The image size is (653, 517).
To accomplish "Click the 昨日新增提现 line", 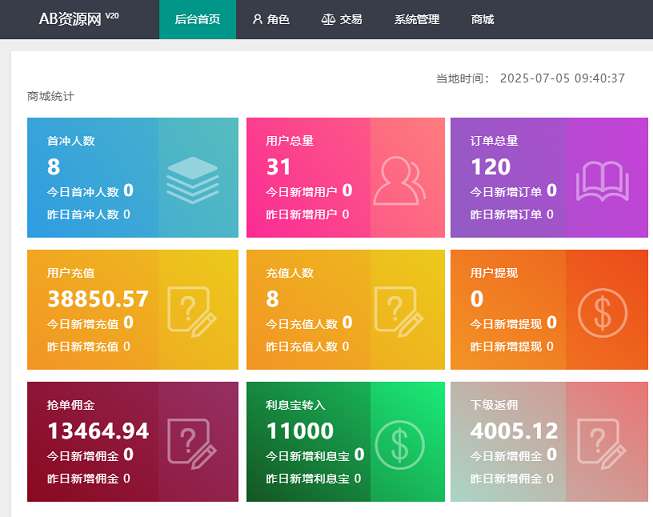I will click(512, 347).
